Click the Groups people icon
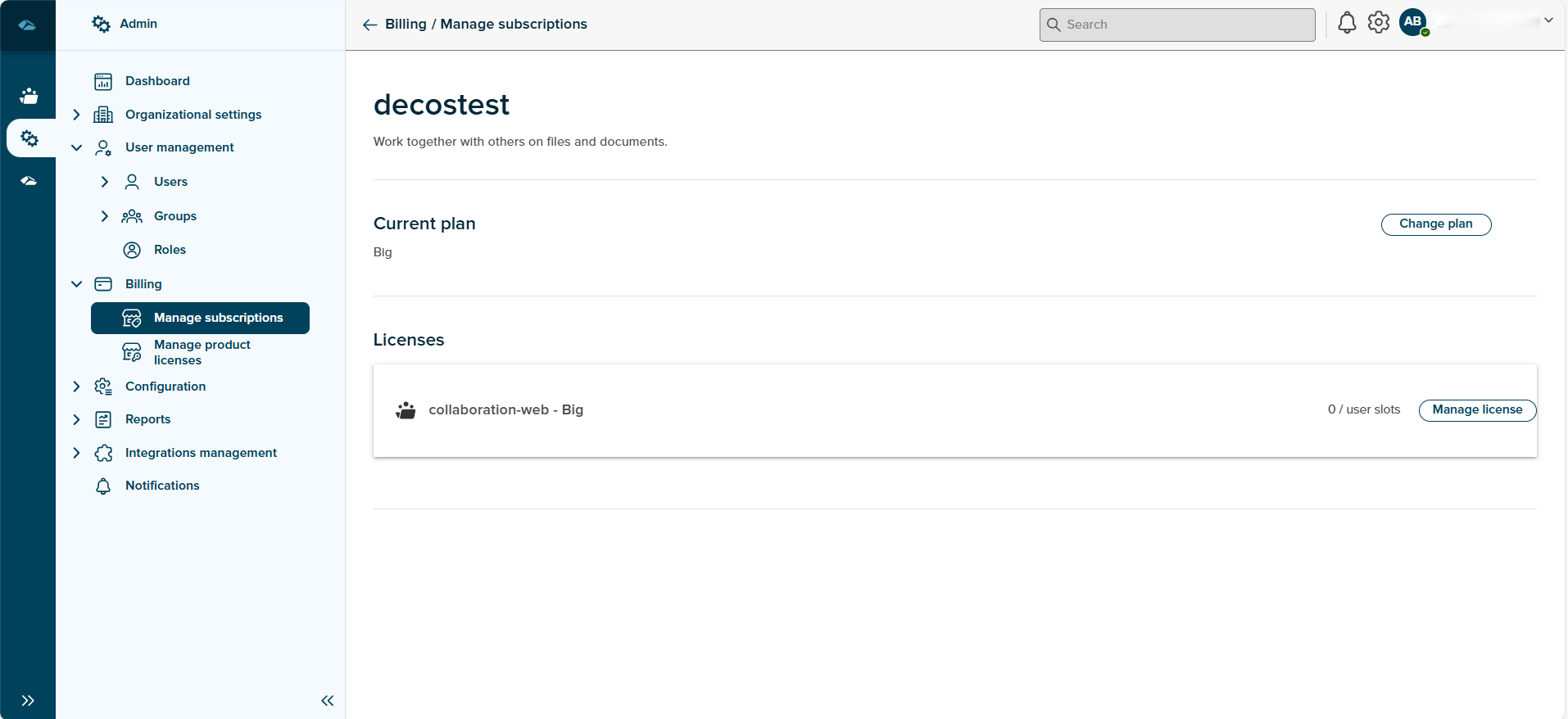The image size is (1568, 719). tap(132, 216)
